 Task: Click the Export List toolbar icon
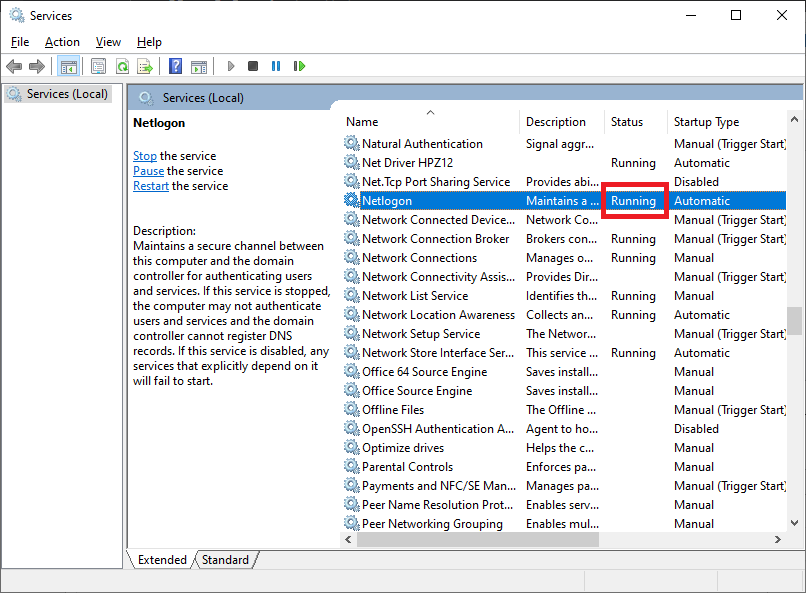pyautogui.click(x=145, y=66)
